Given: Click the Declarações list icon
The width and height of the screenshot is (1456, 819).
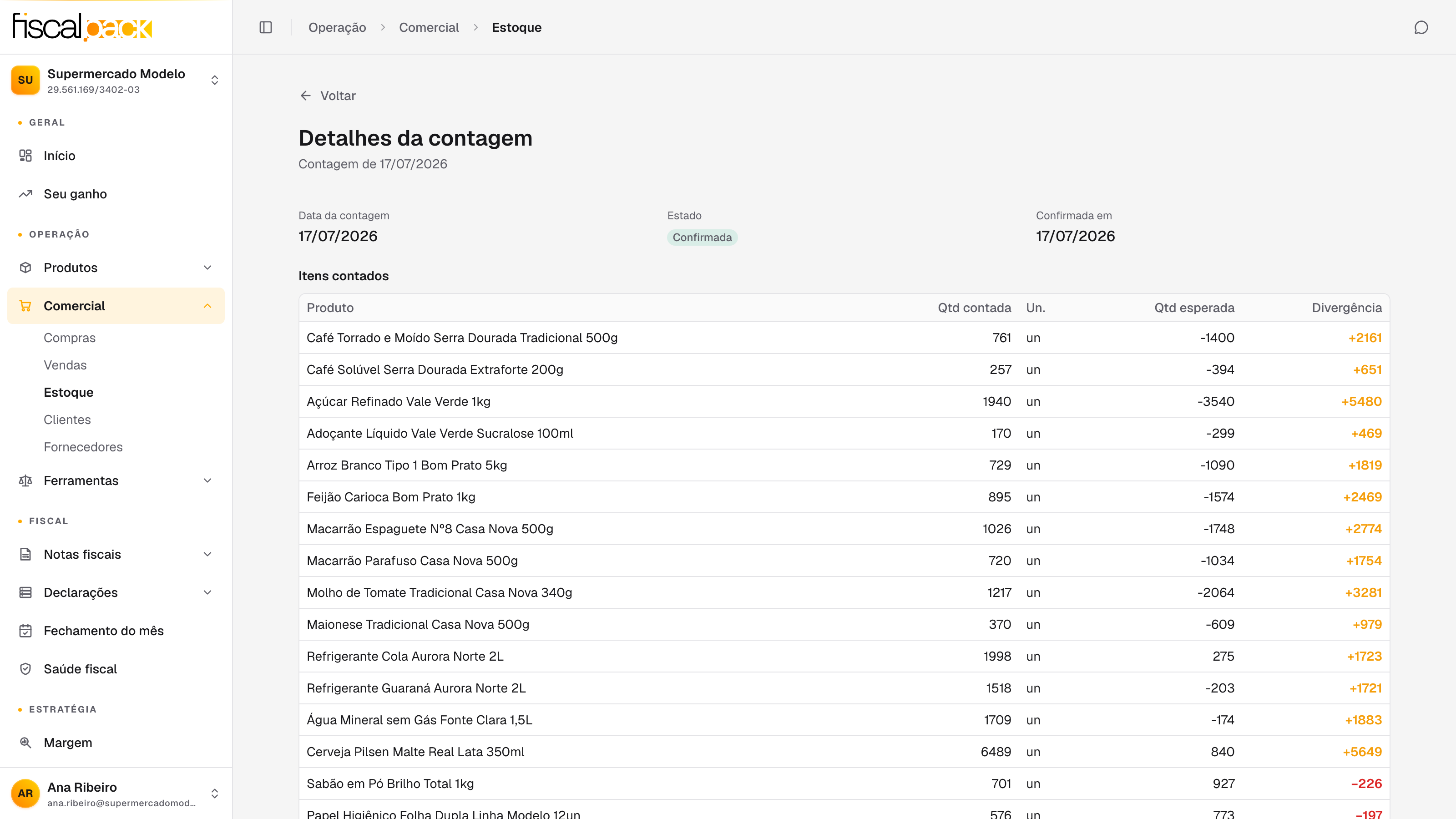Looking at the screenshot, I should [25, 592].
